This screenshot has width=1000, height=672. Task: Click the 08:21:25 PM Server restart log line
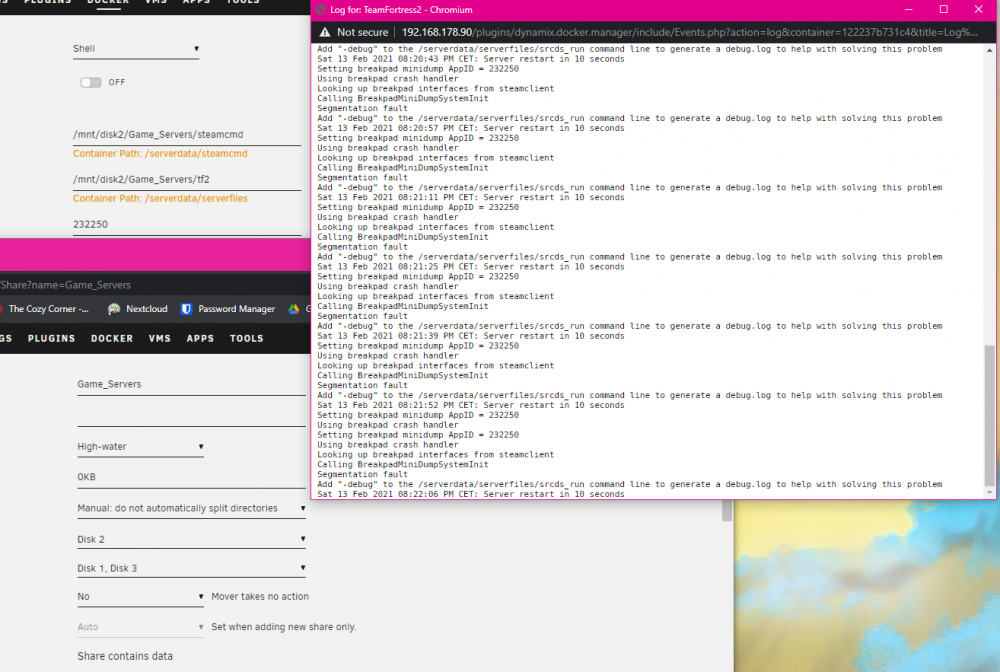pyautogui.click(x=471, y=267)
